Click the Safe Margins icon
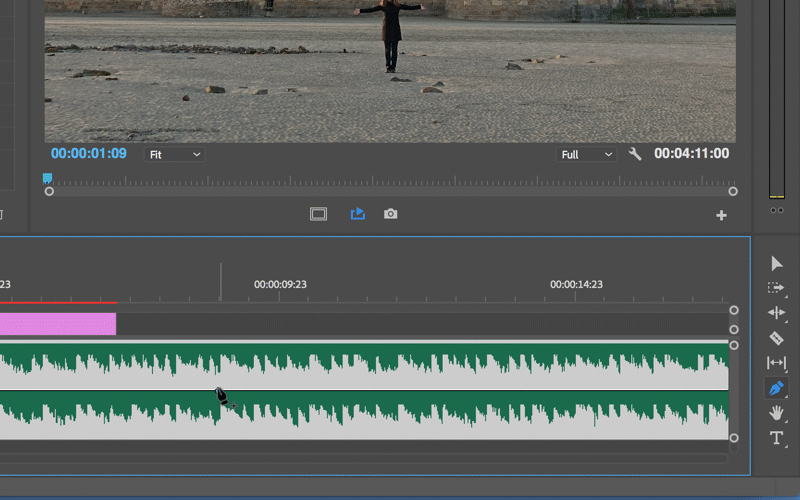The width and height of the screenshot is (800, 500). pos(318,214)
